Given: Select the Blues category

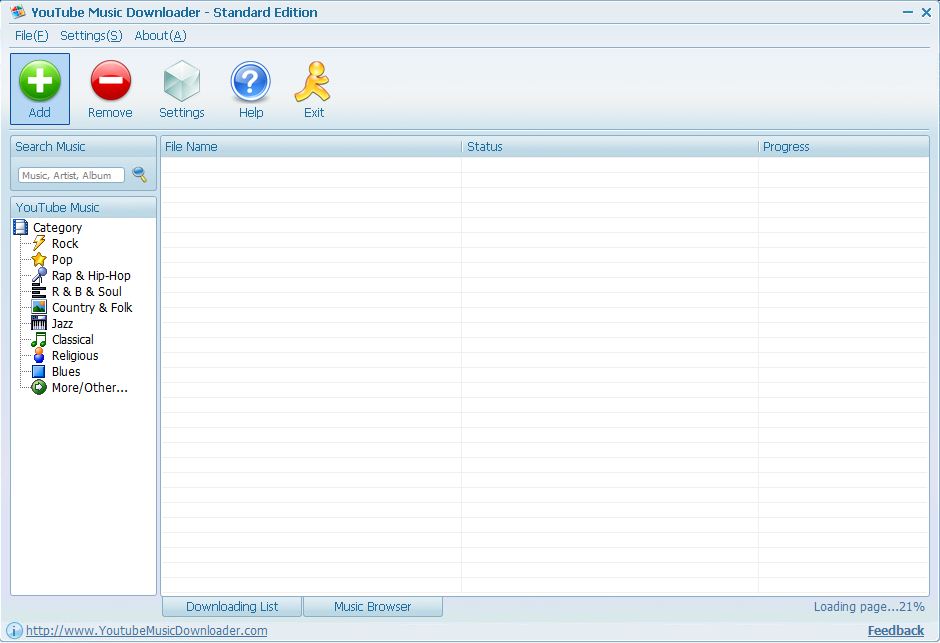Looking at the screenshot, I should coord(66,372).
